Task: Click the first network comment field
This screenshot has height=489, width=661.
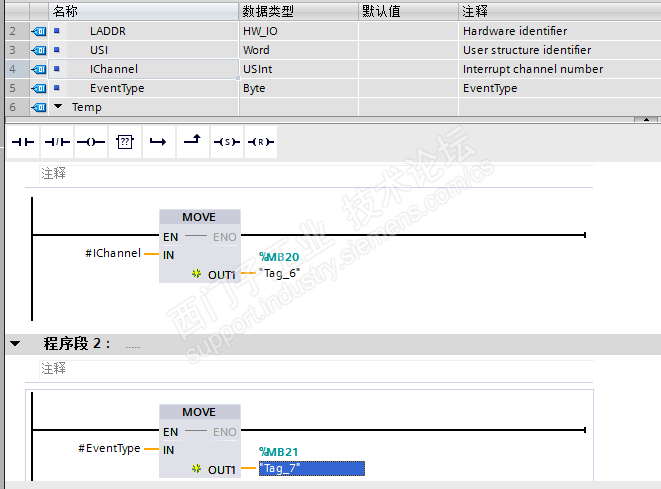Action: [316, 174]
